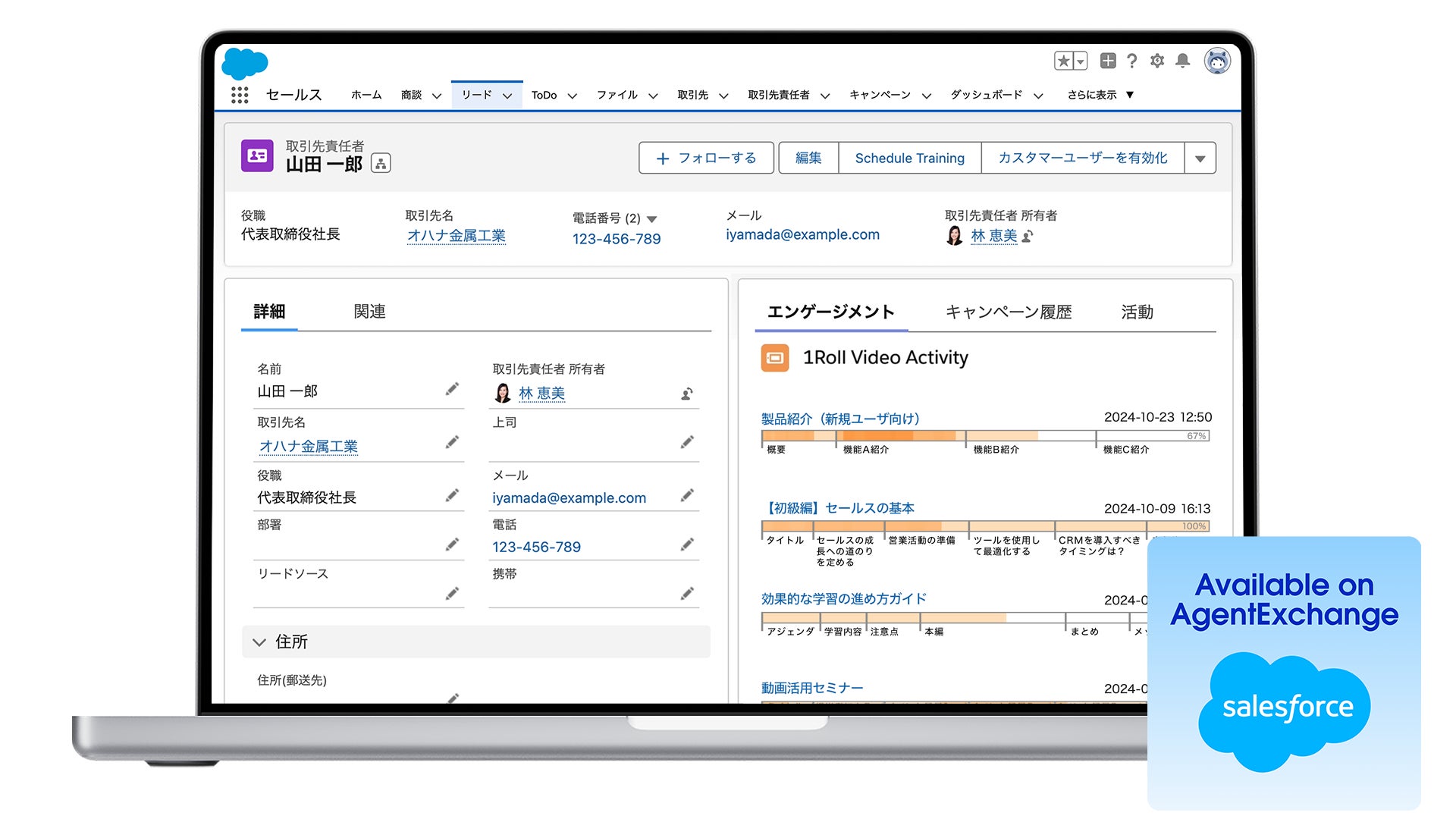This screenshot has height=819, width=1456.
Task: Change owner icon in the header highlights
Action: pyautogui.click(x=1028, y=237)
